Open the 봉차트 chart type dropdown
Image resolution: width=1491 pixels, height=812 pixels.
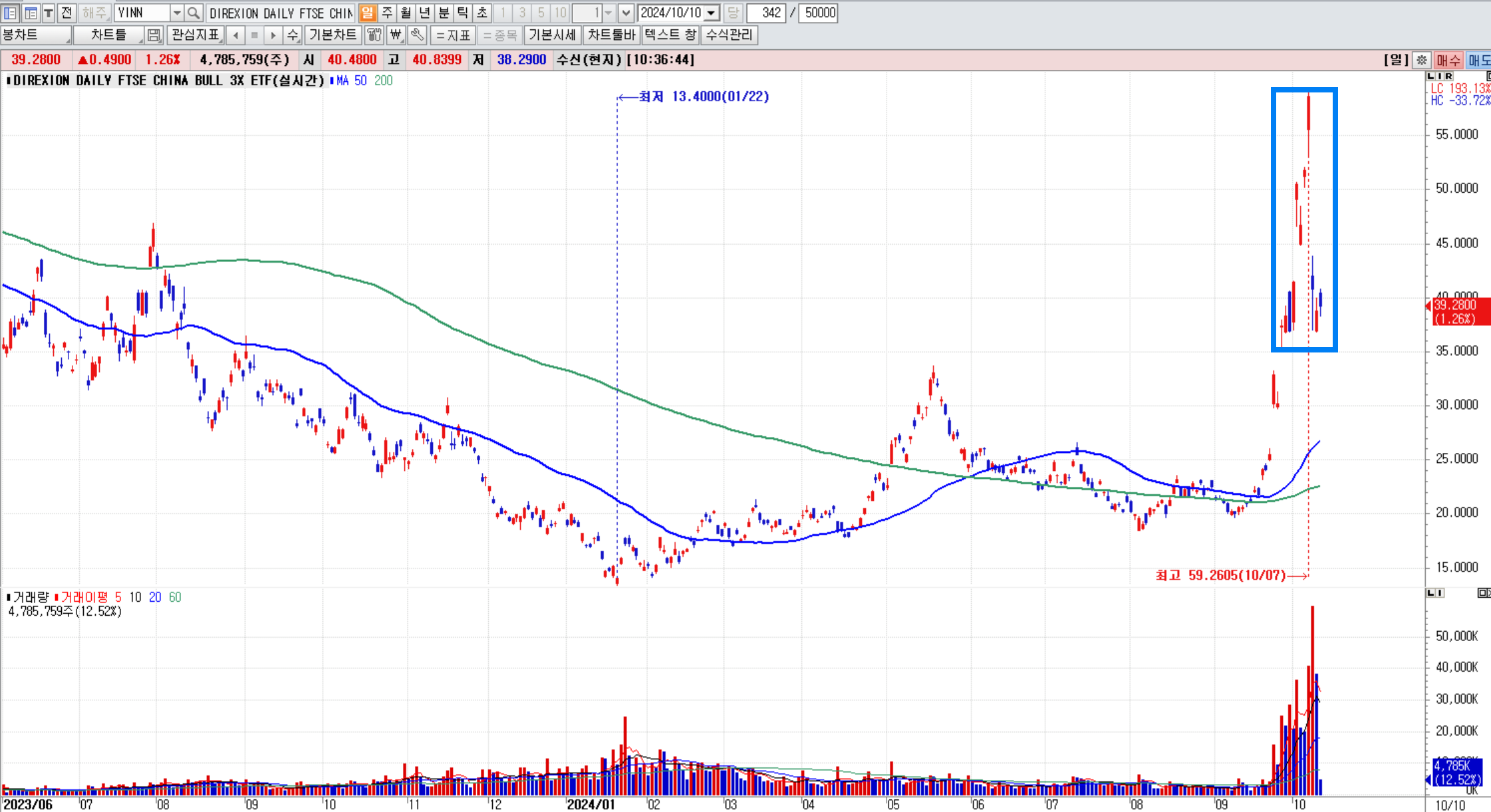tap(36, 35)
